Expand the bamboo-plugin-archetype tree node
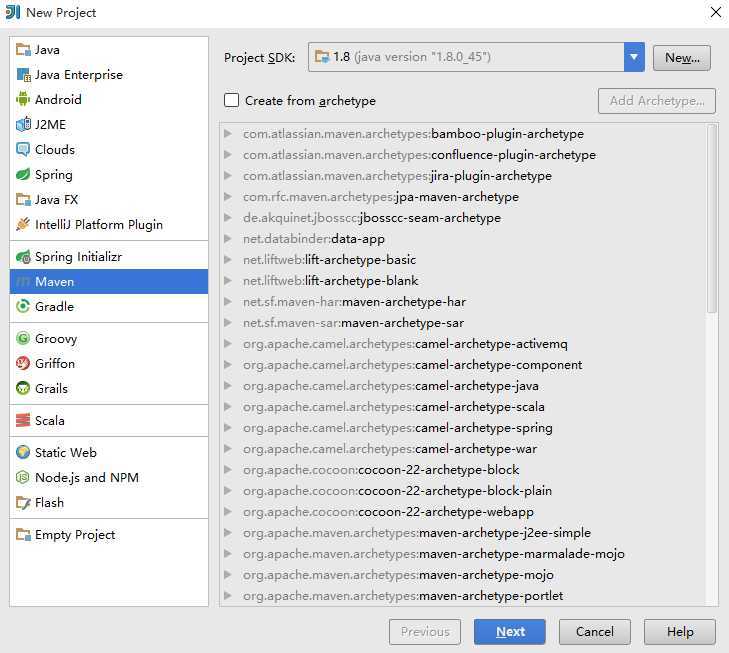Viewport: 729px width, 653px height. pyautogui.click(x=229, y=134)
